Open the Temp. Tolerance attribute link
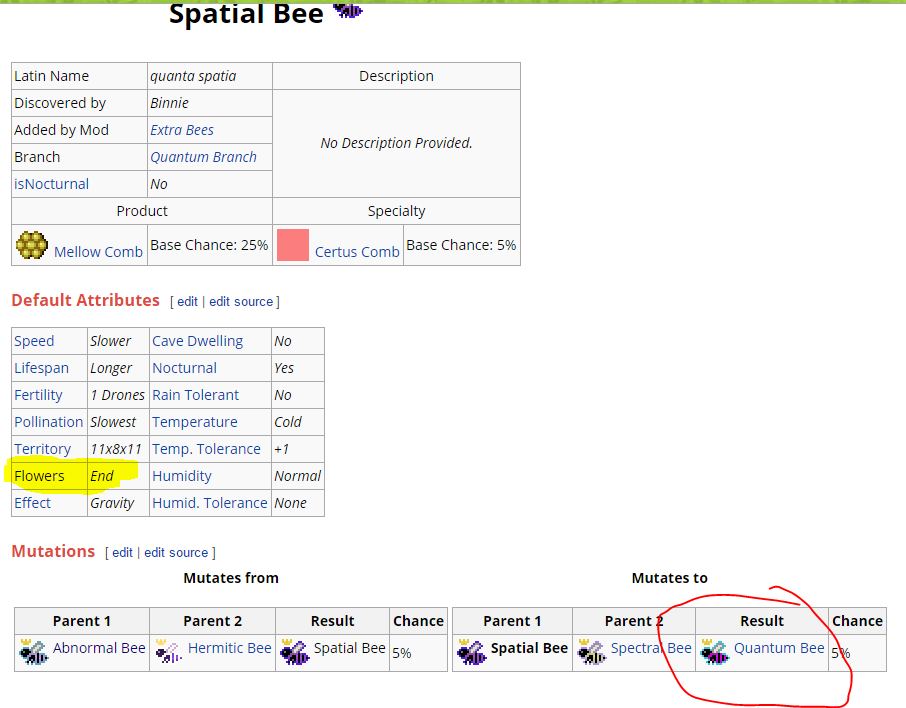The height and width of the screenshot is (708, 906). 206,449
